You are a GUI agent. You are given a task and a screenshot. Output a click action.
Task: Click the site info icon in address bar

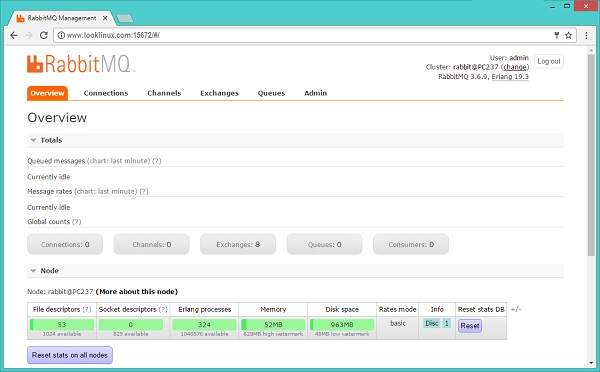[61, 35]
